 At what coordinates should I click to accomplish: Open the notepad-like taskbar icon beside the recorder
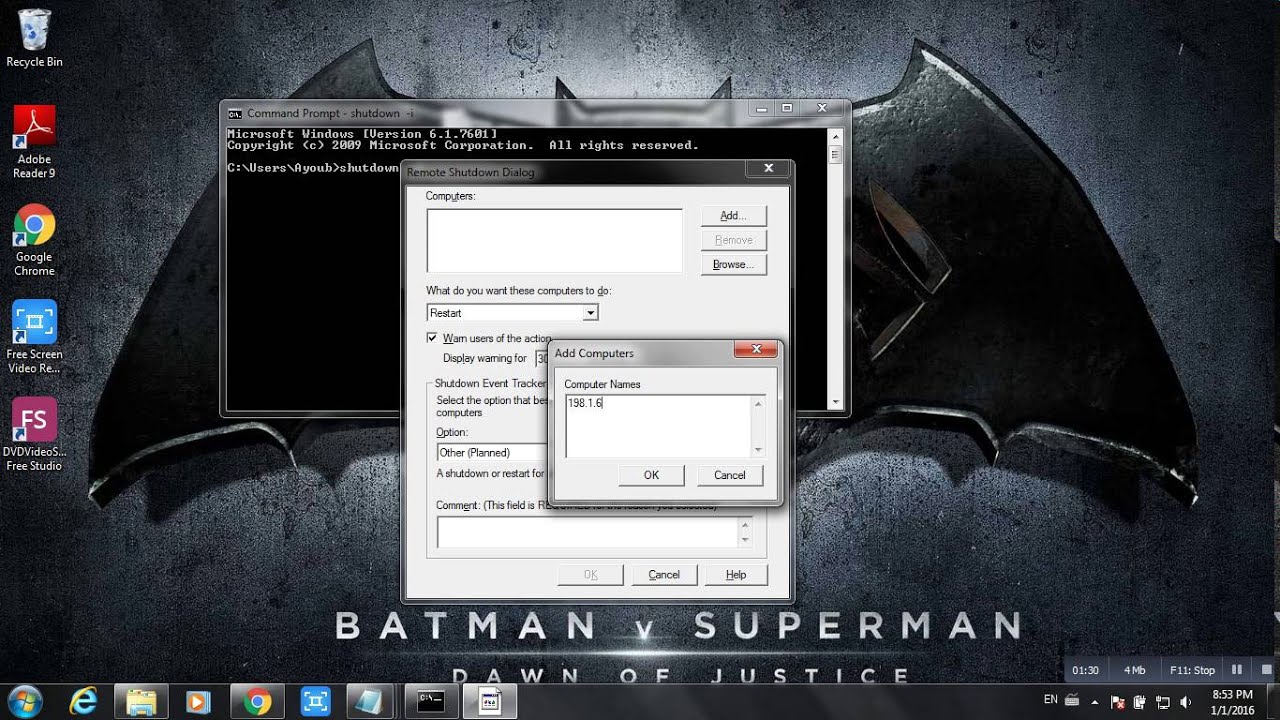[x=373, y=702]
